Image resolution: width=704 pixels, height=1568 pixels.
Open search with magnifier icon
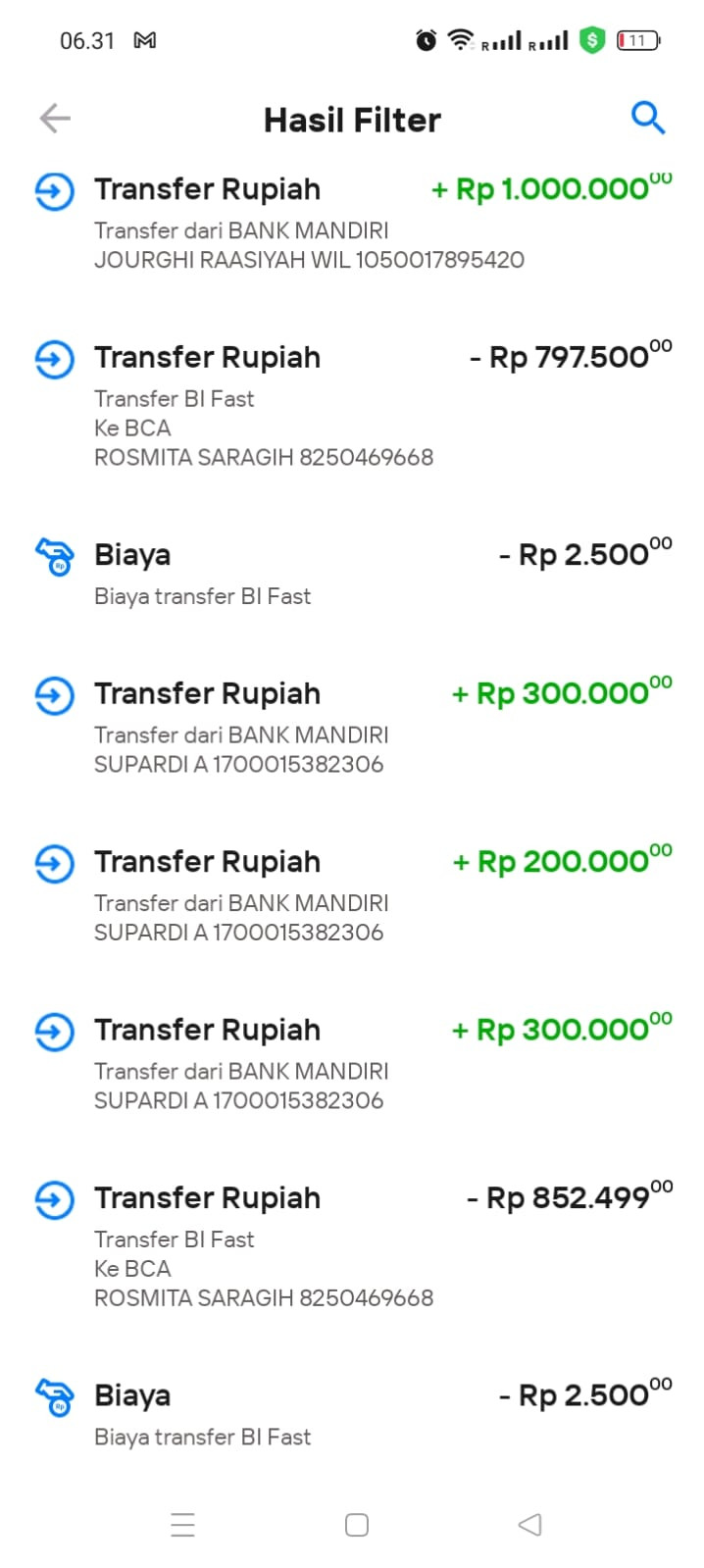click(648, 118)
